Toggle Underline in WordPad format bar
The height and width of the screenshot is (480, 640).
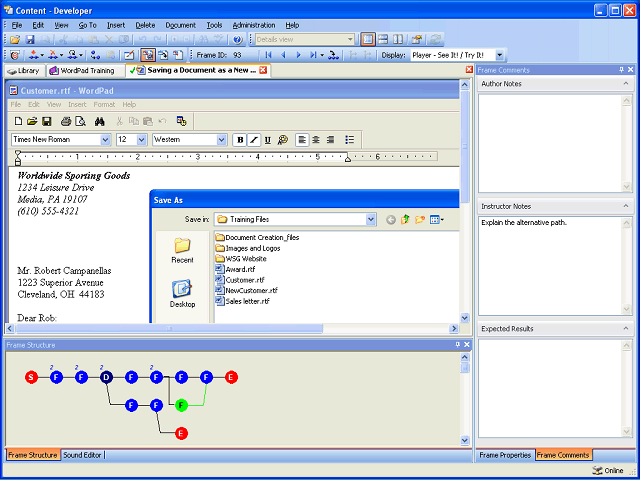268,140
